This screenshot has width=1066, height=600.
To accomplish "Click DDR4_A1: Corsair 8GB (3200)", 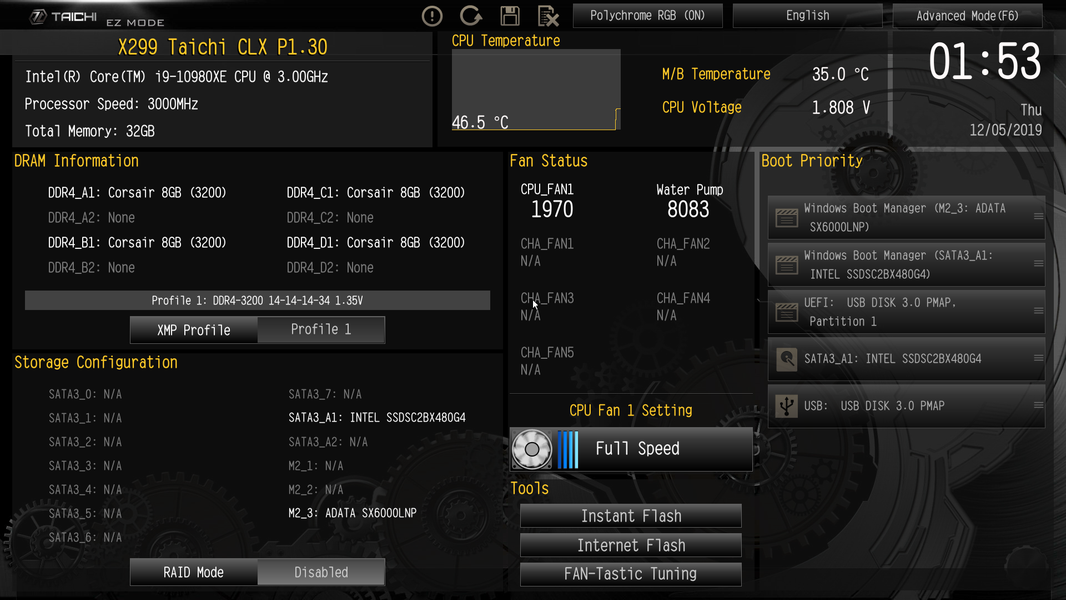I will 137,193.
